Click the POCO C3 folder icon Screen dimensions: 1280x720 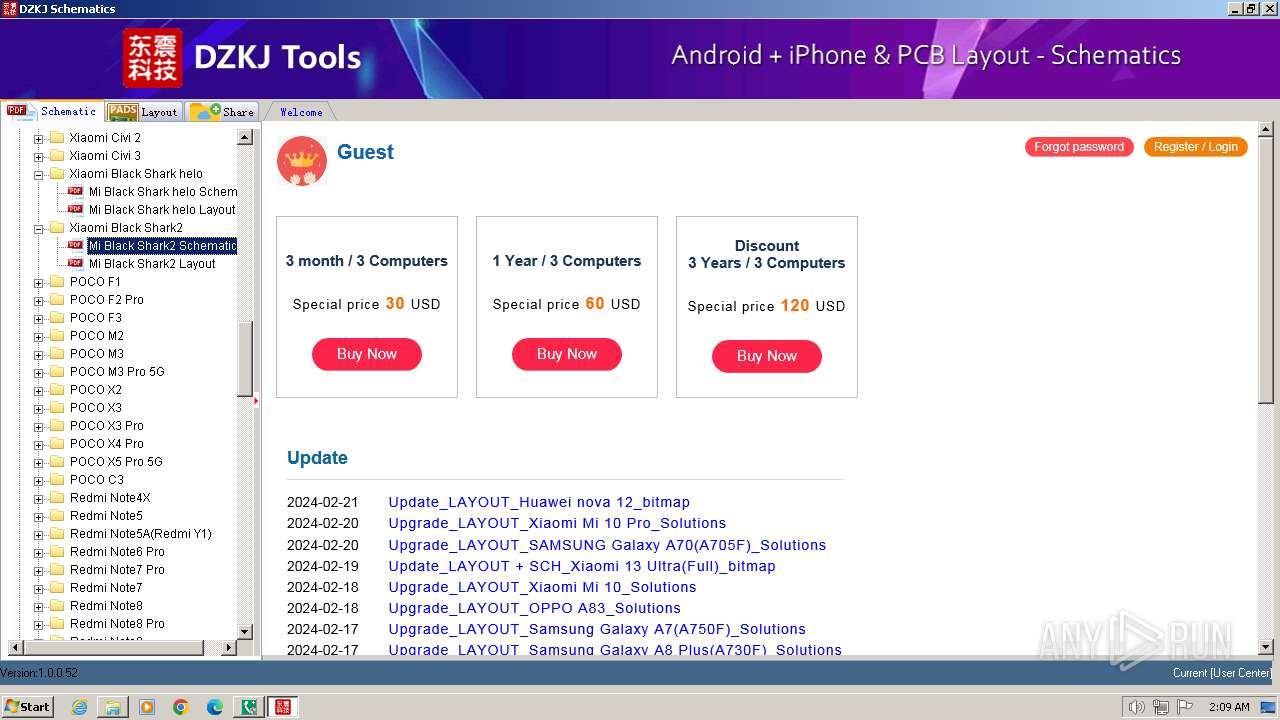(x=57, y=479)
